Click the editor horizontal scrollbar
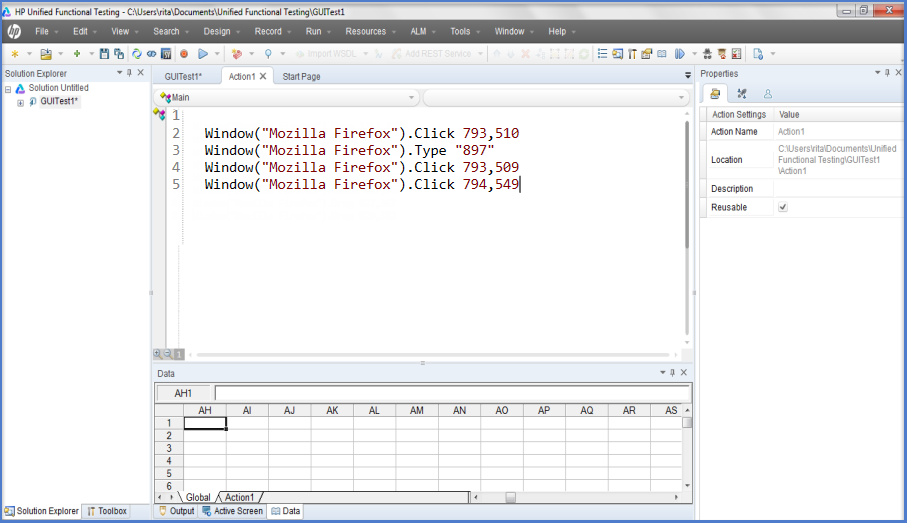907x523 pixels. point(433,354)
